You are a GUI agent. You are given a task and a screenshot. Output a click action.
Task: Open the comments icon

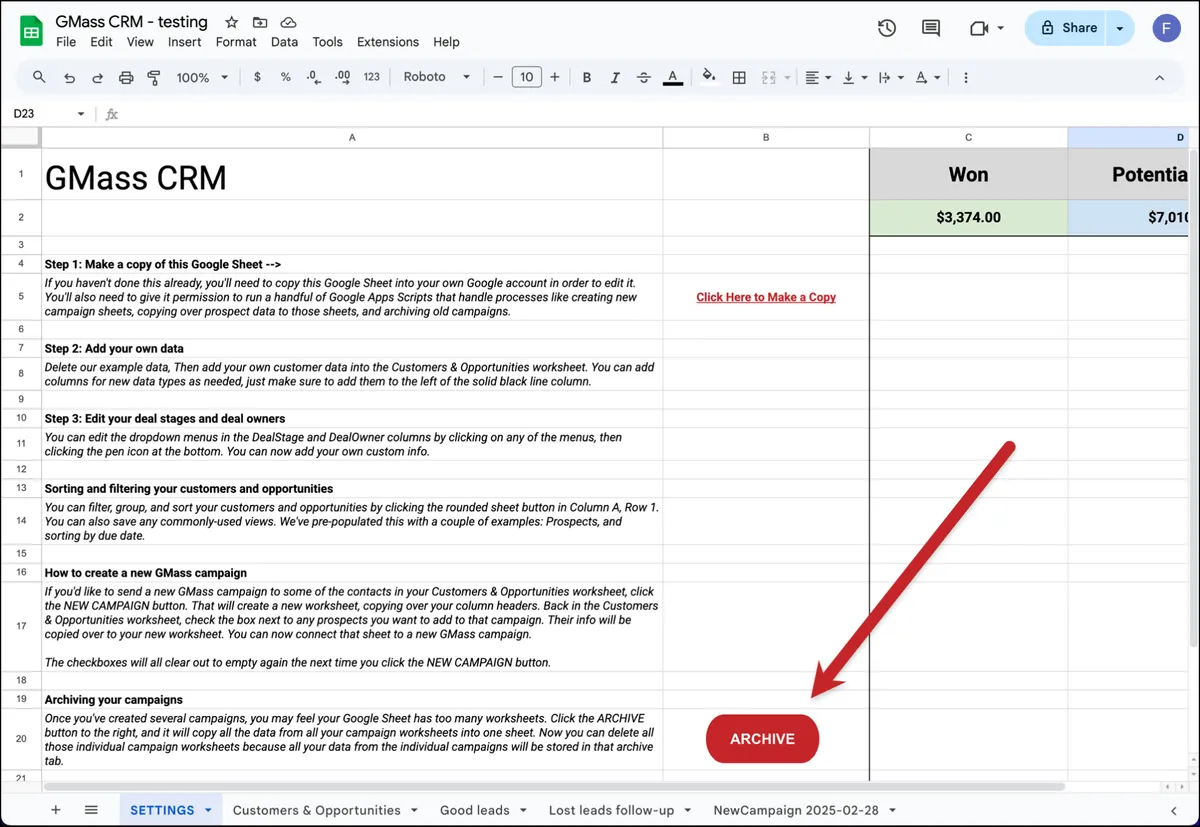(931, 28)
